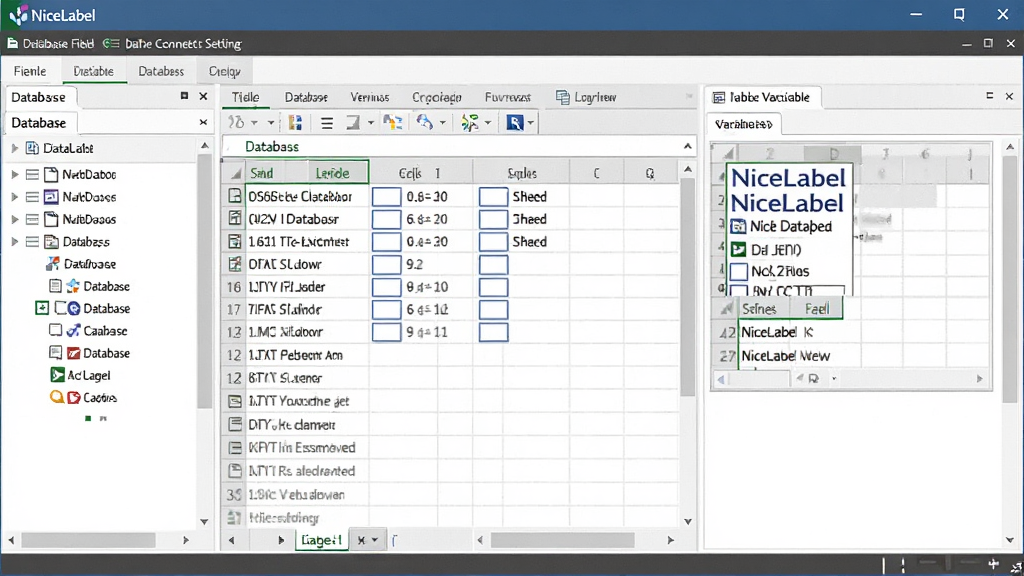
Task: Click the orange-blue connect tables toolbar icon
Action: [392, 122]
